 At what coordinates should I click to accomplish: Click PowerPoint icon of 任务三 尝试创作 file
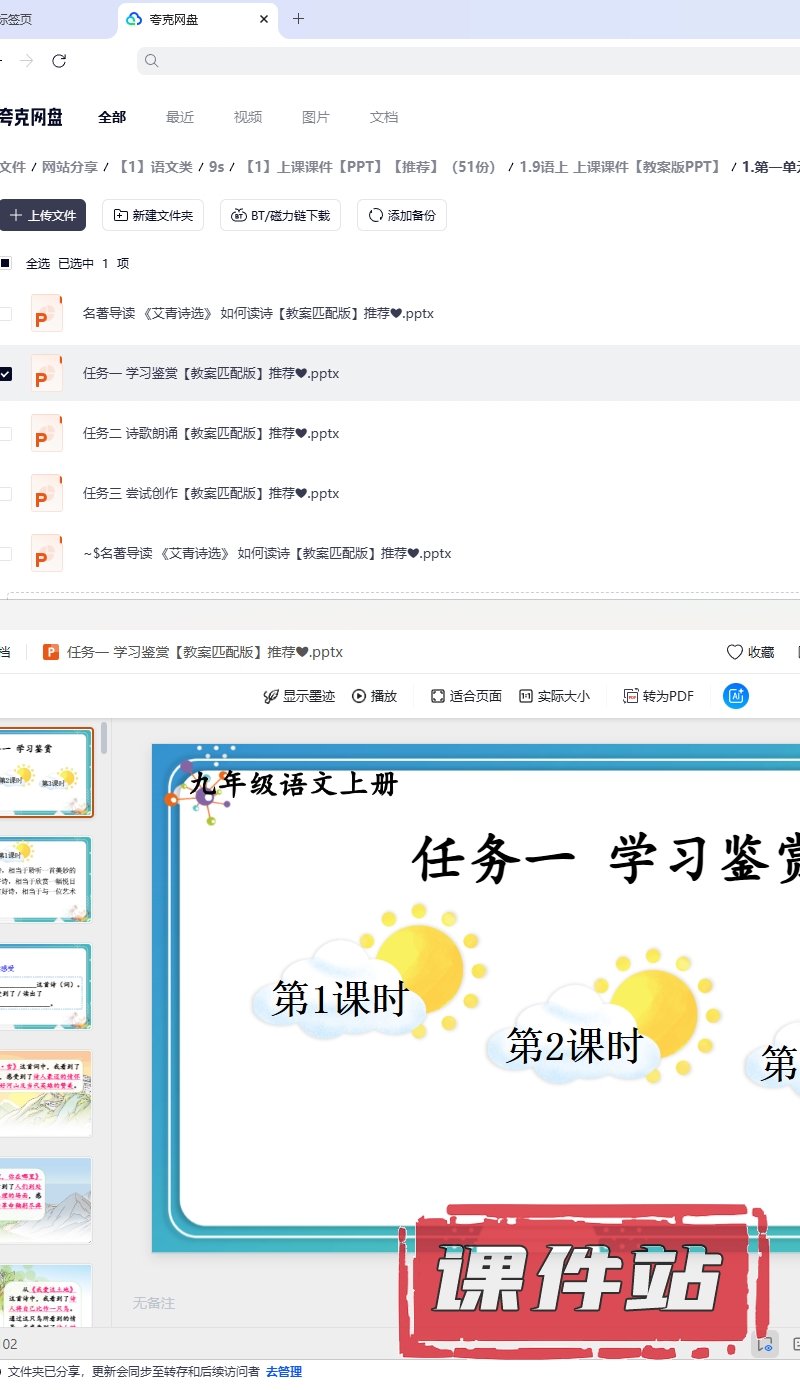coord(47,493)
